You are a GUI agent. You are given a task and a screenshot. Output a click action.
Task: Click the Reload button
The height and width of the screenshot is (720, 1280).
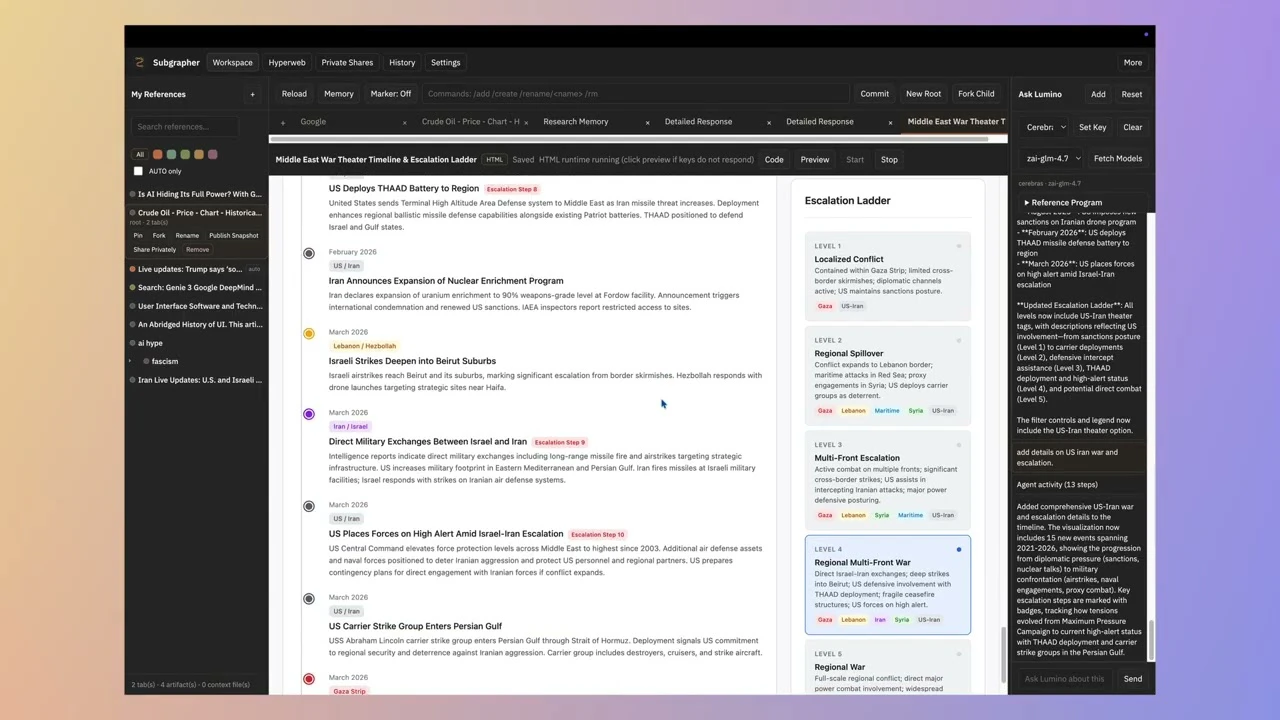(294, 94)
